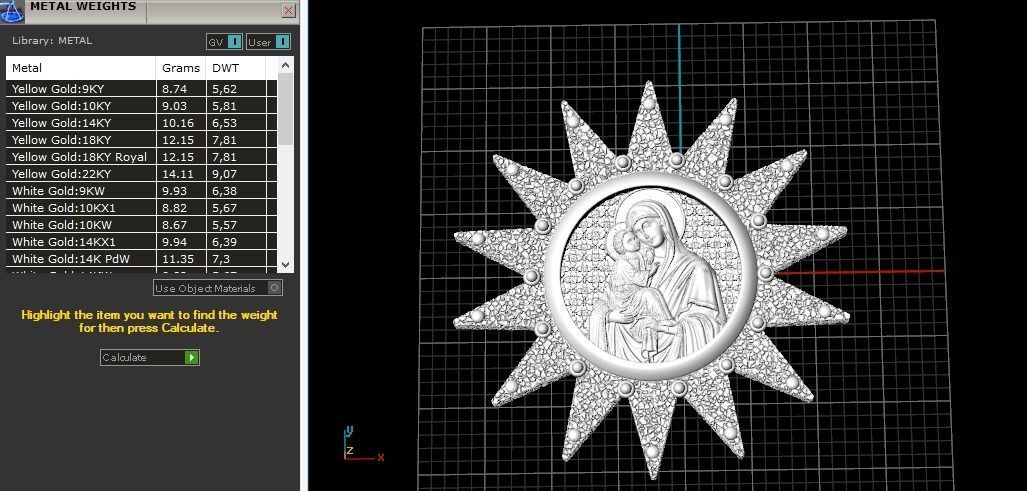Image resolution: width=1027 pixels, height=491 pixels.
Task: Select the Yellow Gold:10KY row
Action: pos(141,105)
